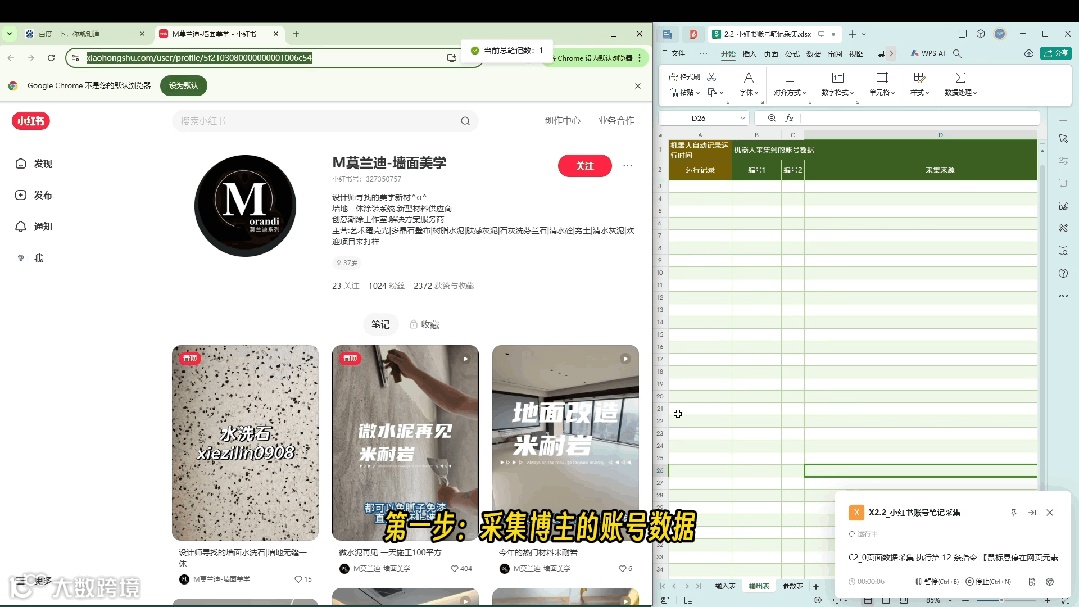Open Business Cooperation (业务合作) link

(617, 120)
